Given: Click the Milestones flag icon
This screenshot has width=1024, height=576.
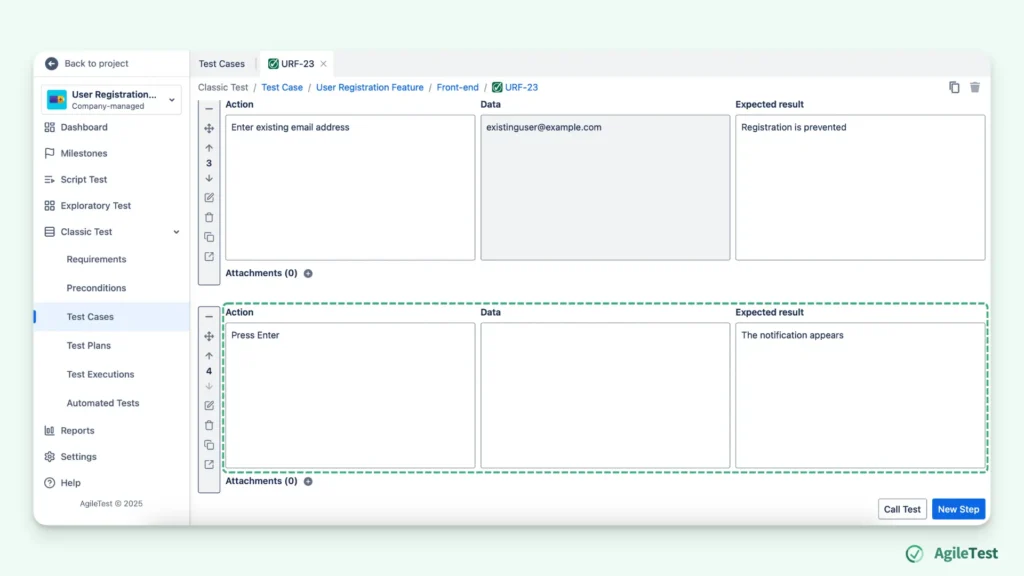Looking at the screenshot, I should tap(50, 153).
